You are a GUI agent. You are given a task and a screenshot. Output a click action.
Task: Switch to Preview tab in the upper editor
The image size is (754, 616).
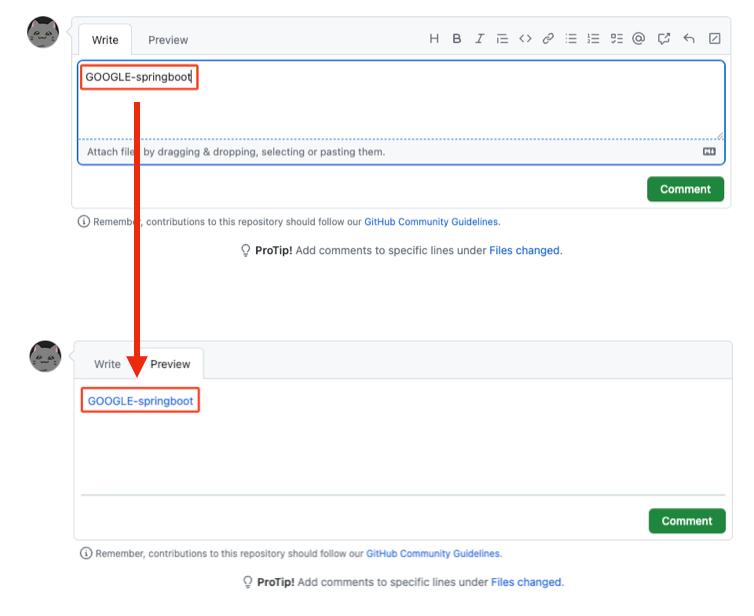pos(168,40)
